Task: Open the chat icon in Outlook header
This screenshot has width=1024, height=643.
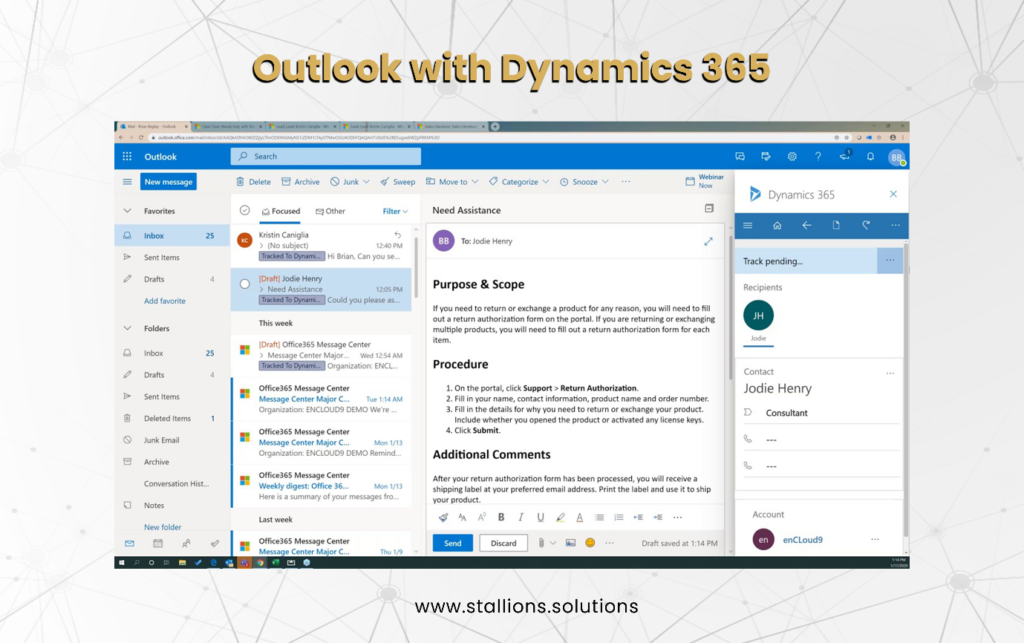Action: tap(740, 157)
